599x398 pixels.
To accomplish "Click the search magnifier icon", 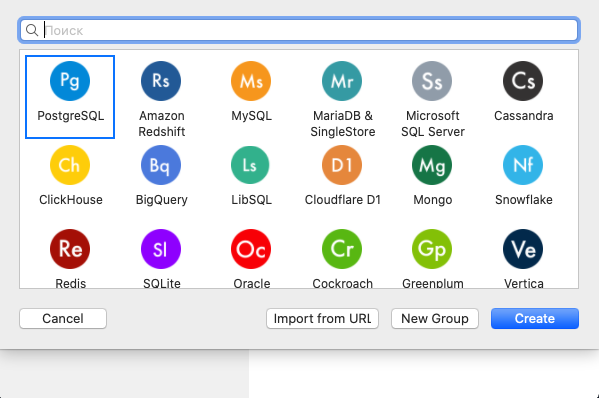I will (x=32, y=30).
